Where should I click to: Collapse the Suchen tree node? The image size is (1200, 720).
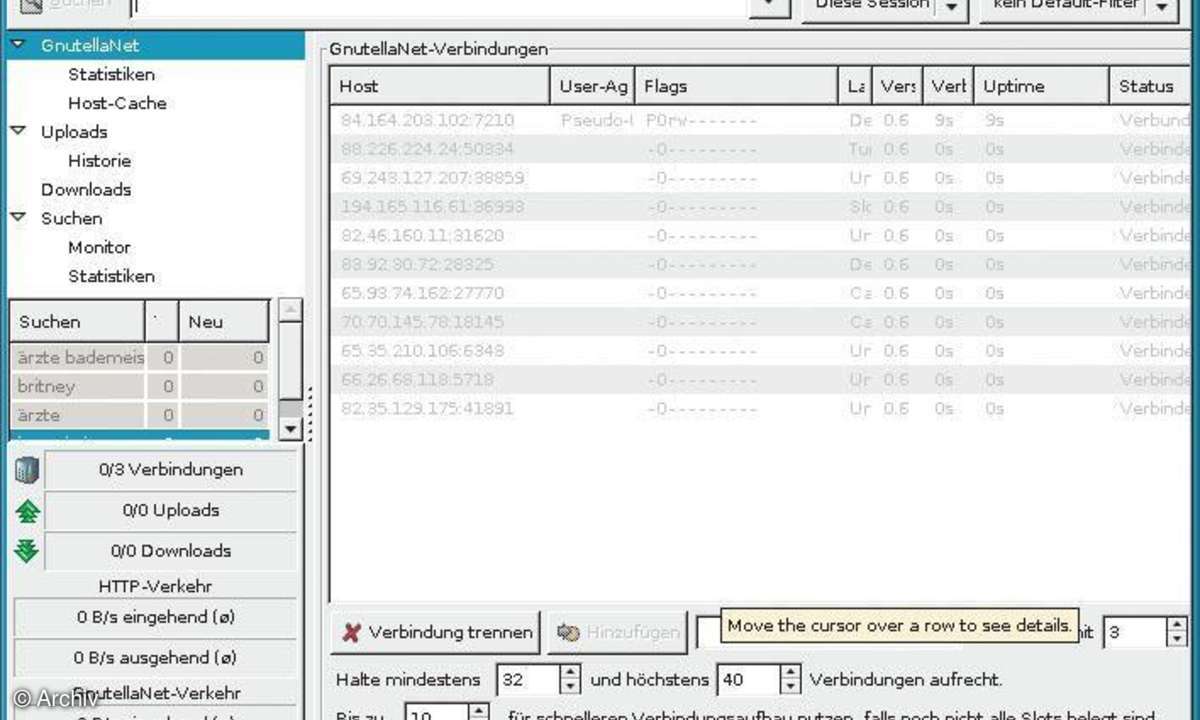tap(18, 217)
